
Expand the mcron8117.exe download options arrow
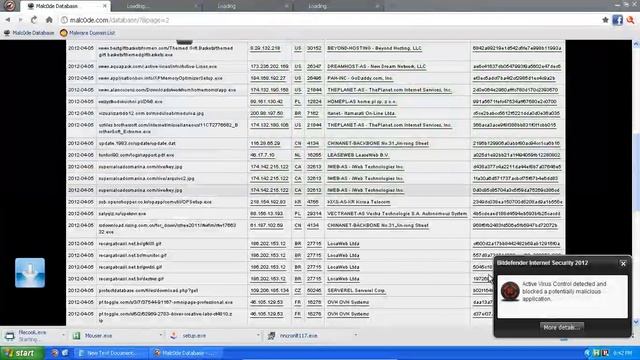point(356,335)
